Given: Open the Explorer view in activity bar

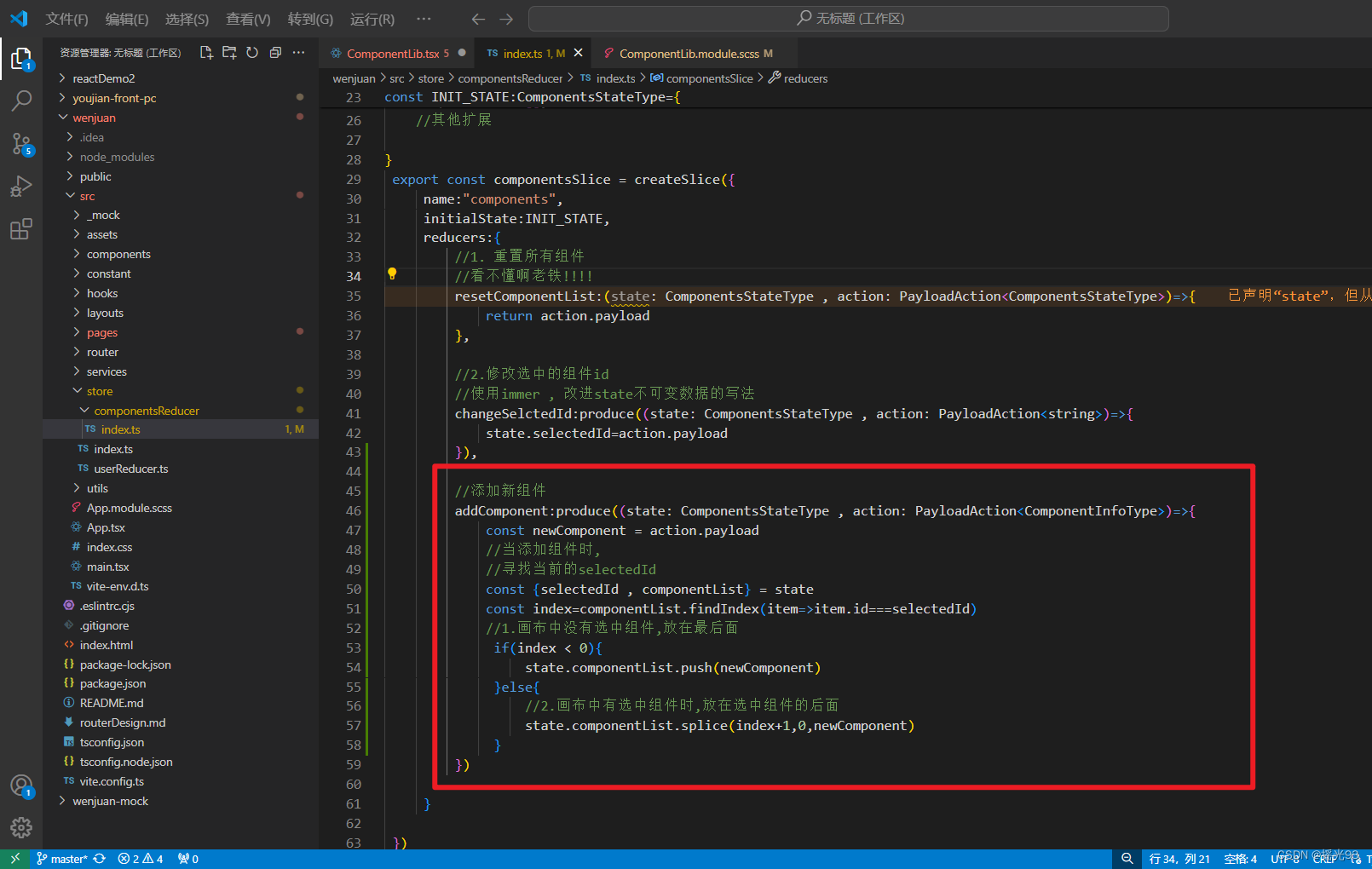Looking at the screenshot, I should point(21,58).
